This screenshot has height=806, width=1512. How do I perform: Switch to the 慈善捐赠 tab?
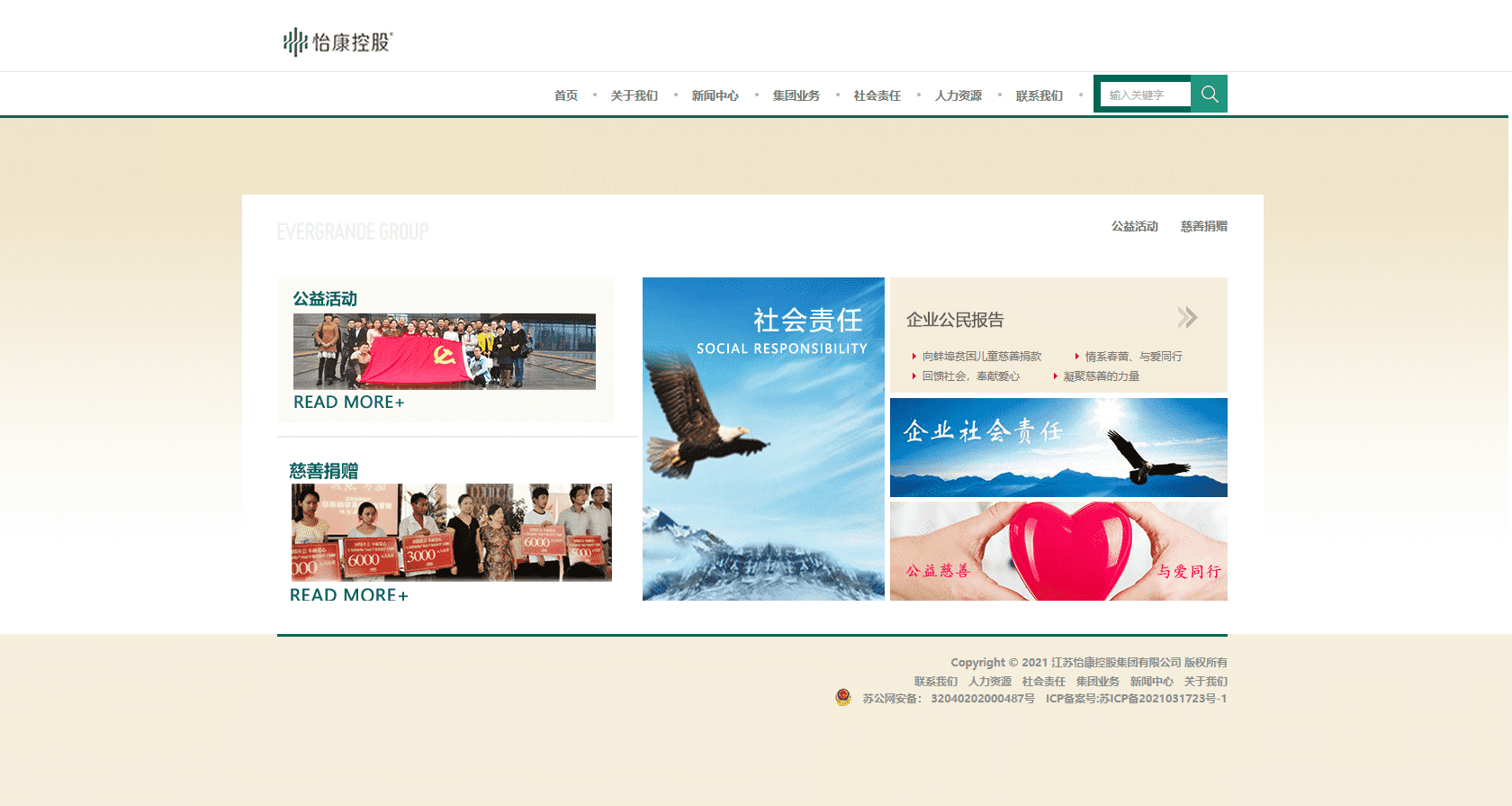point(1203,226)
